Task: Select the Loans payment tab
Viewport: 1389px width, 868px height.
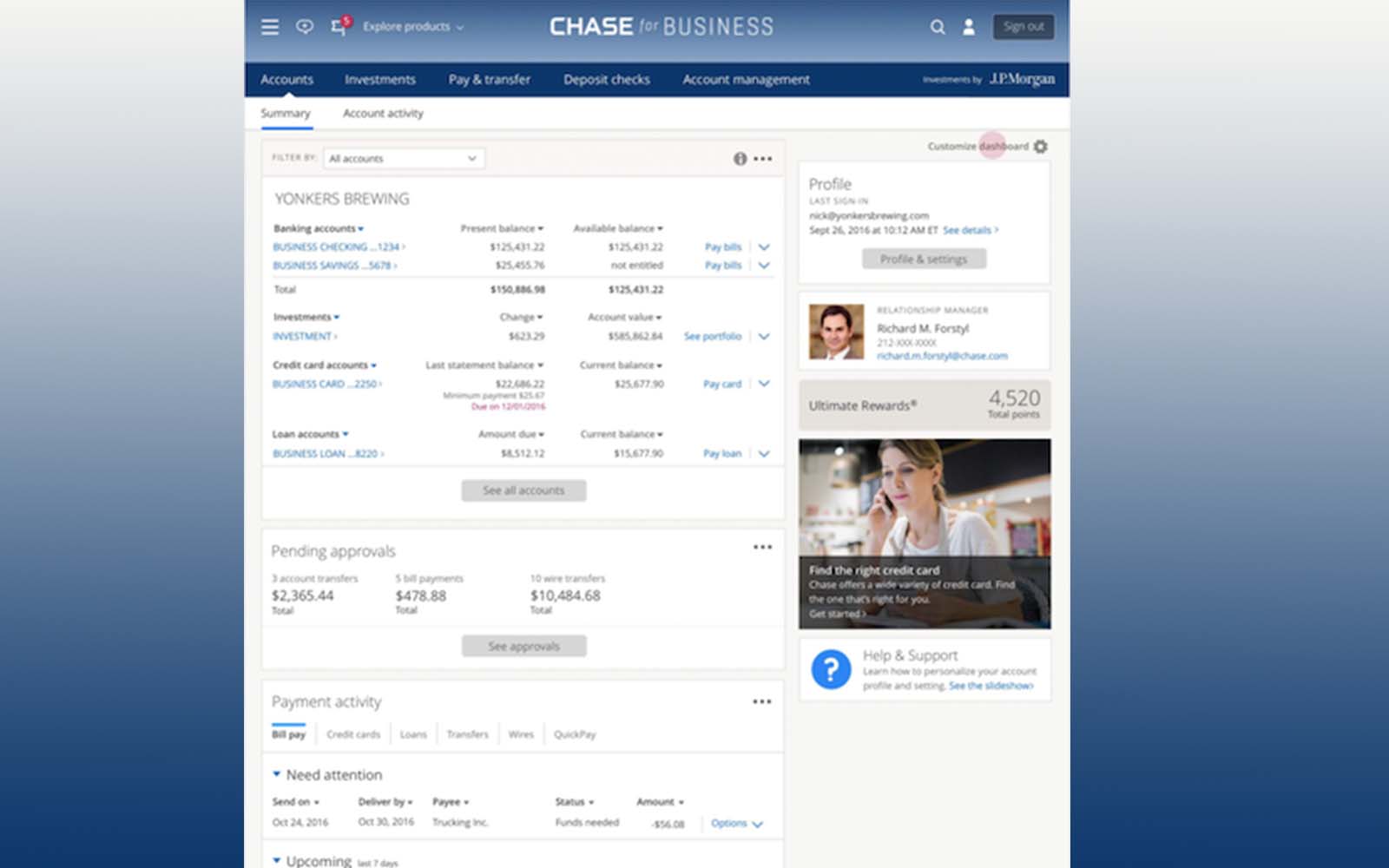Action: tap(413, 734)
